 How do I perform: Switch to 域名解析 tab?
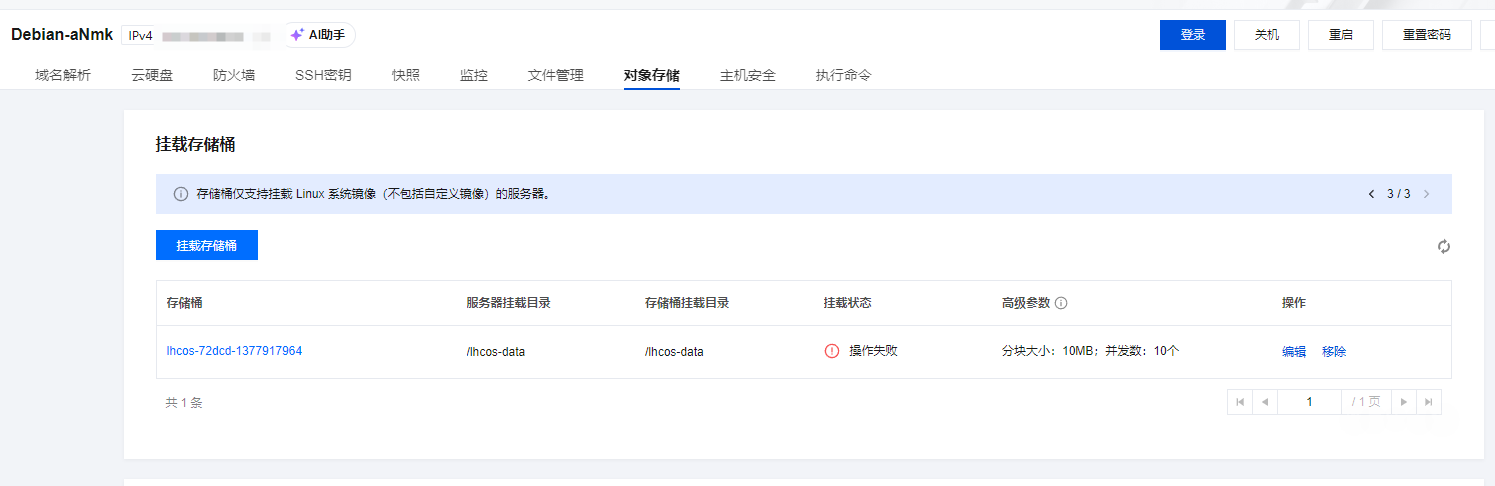tap(62, 75)
